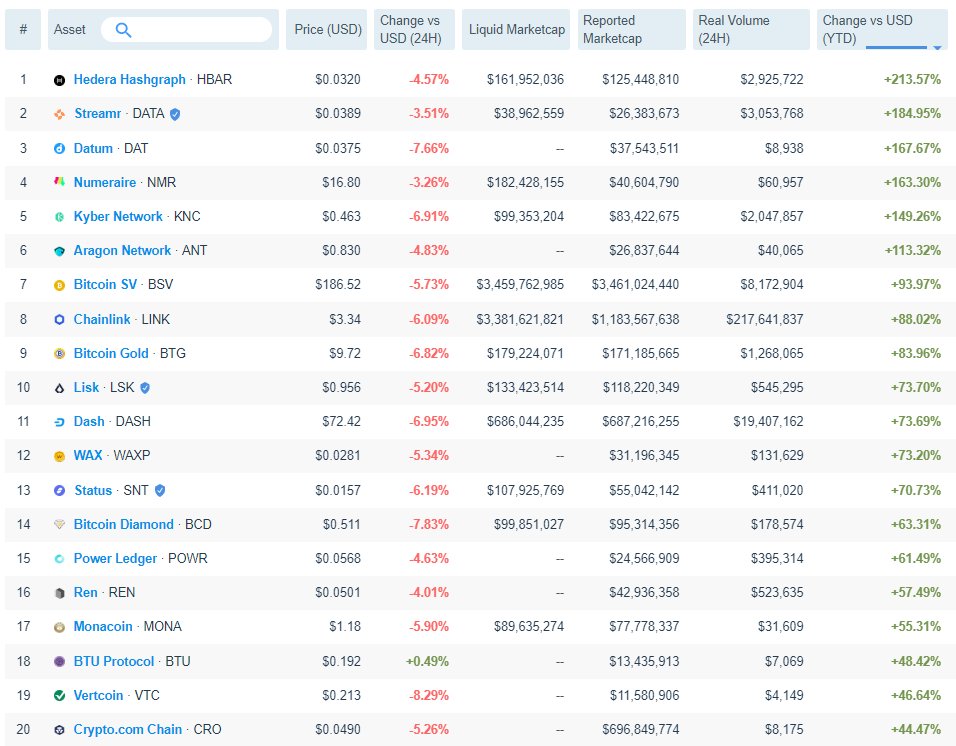Open the Streamr asset link
Viewport: 956px width, 746px height.
(x=98, y=113)
